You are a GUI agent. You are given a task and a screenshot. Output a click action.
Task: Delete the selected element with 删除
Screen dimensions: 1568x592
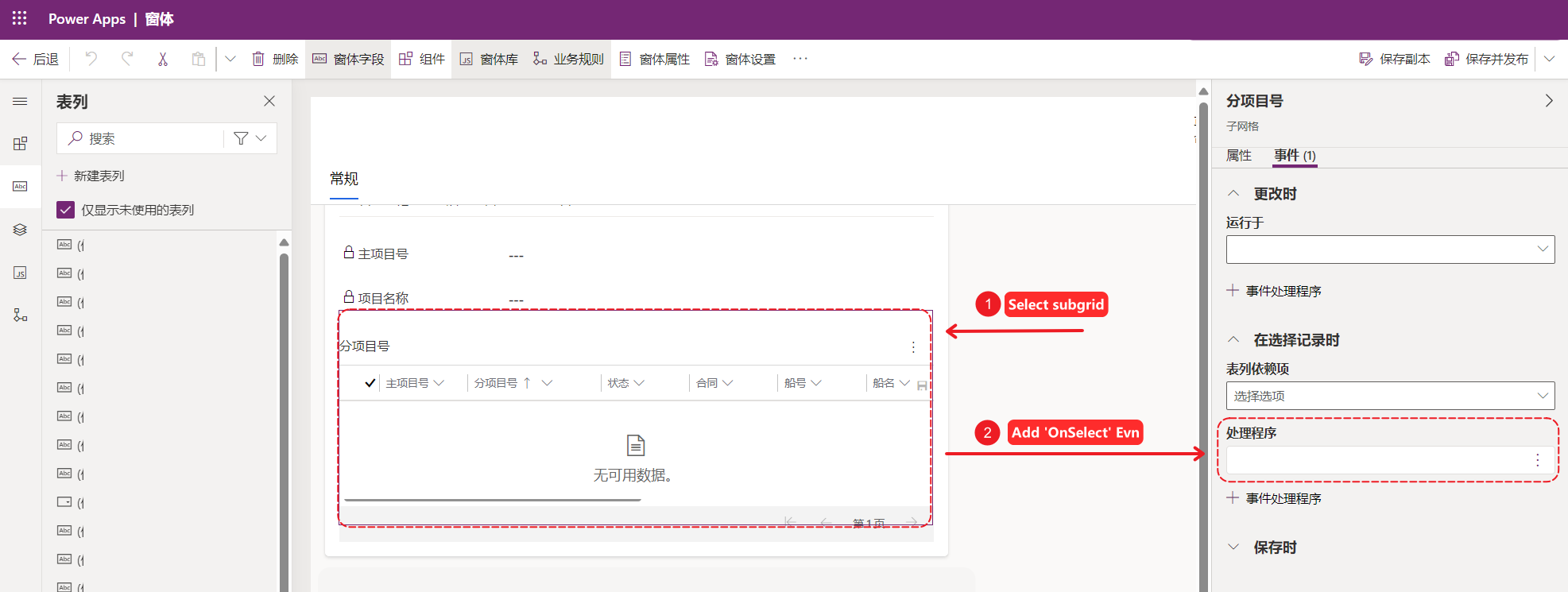coord(275,59)
